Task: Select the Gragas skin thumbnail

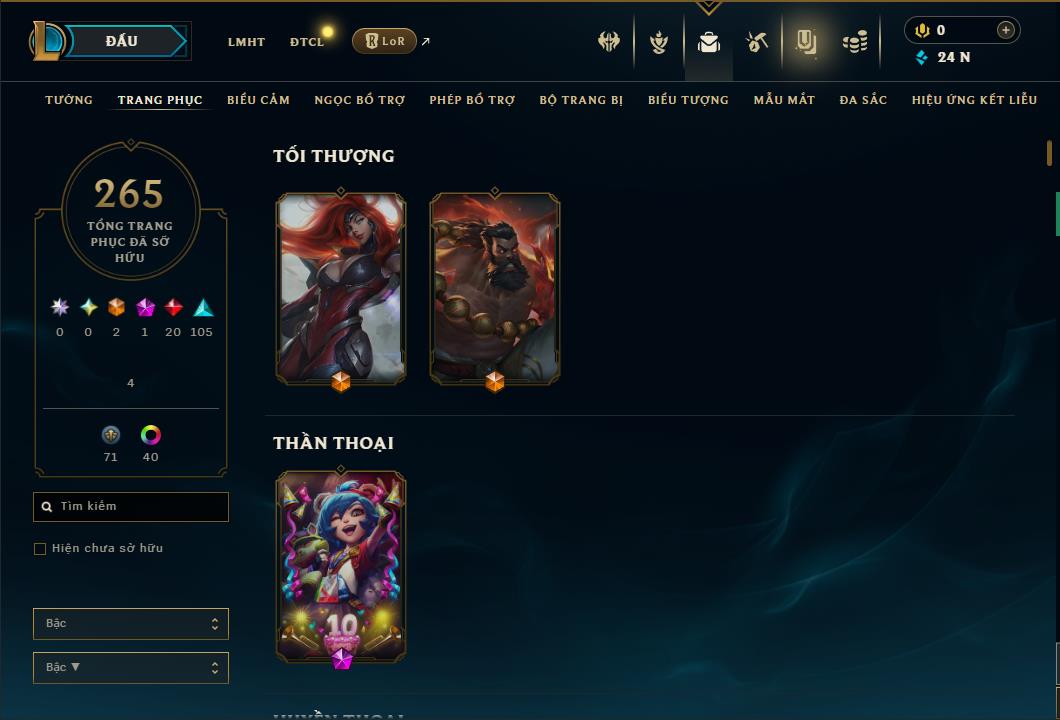Action: (x=495, y=289)
